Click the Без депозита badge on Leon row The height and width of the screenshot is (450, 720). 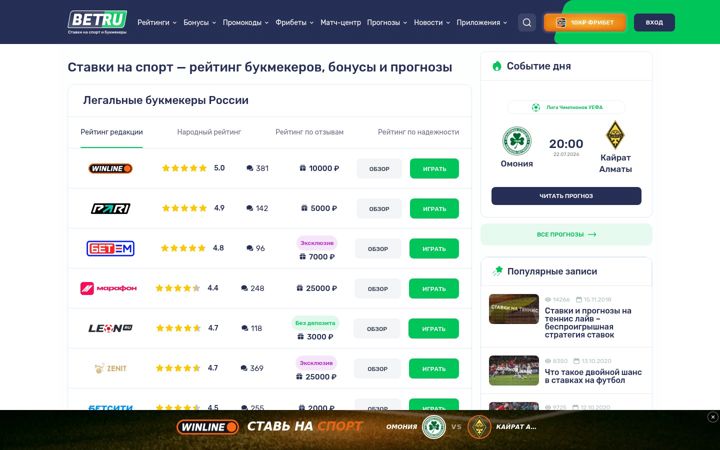pos(315,323)
